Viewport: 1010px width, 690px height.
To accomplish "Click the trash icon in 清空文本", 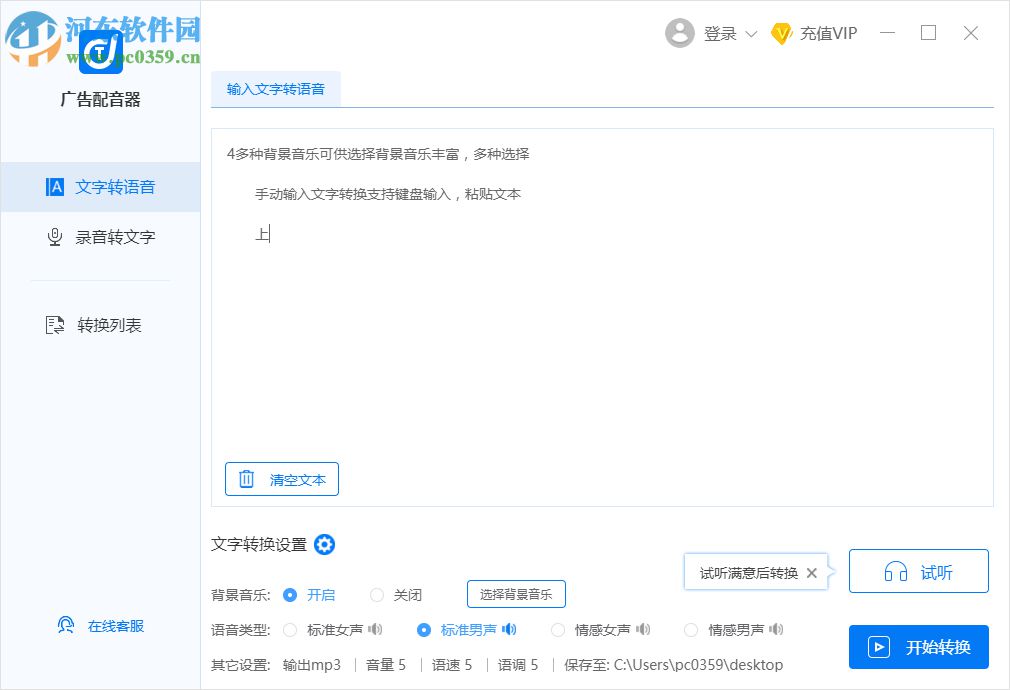I will [x=246, y=479].
